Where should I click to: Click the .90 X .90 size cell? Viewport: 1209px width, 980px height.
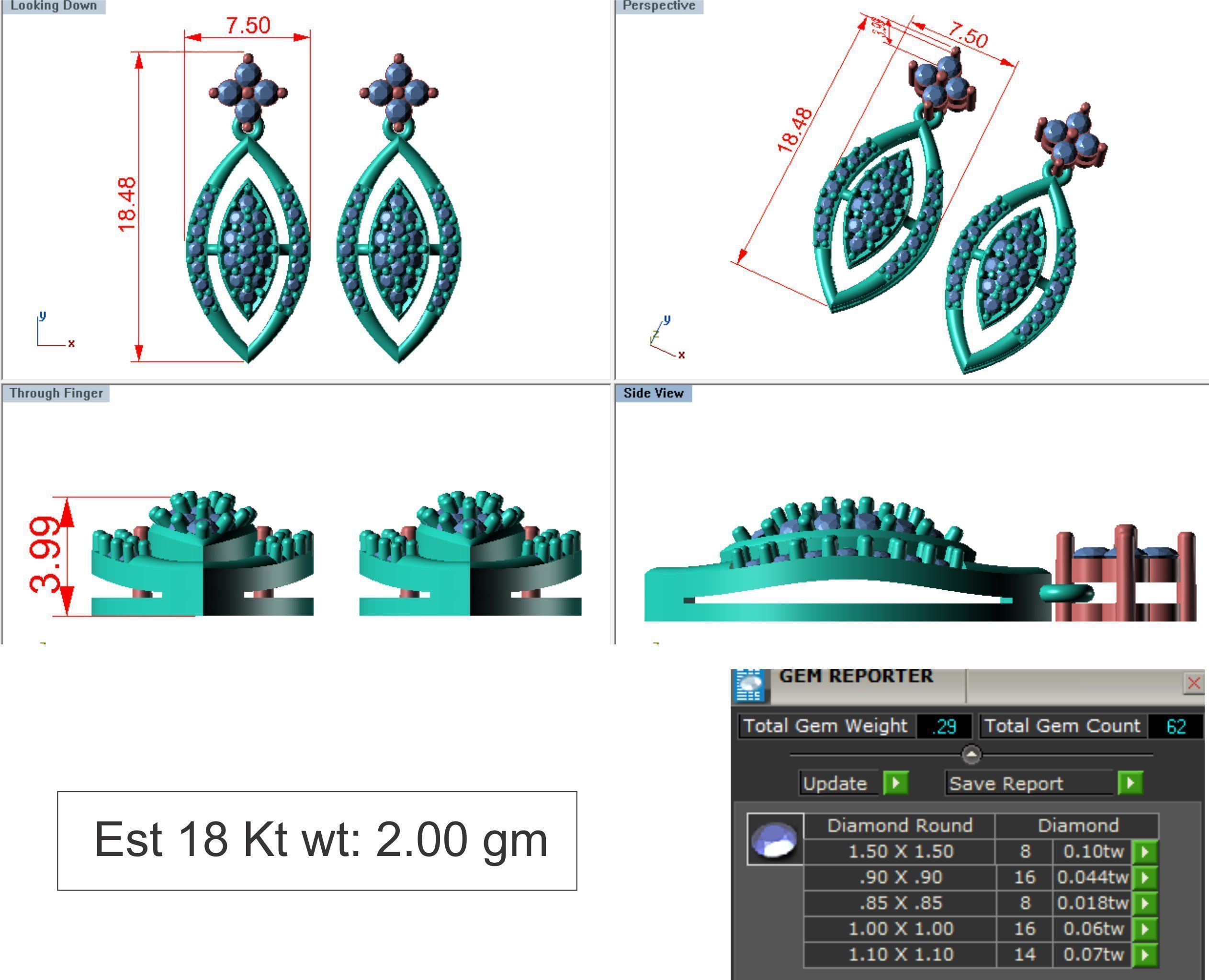tap(900, 877)
